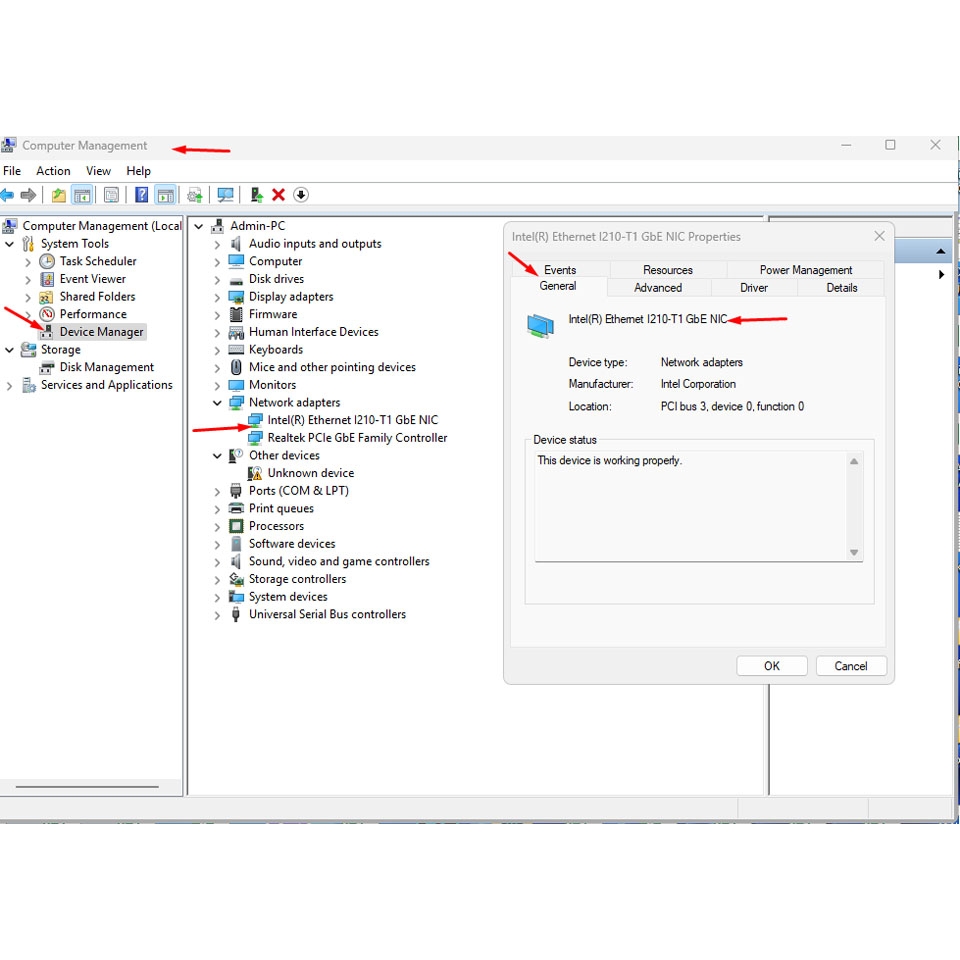The width and height of the screenshot is (960, 960).
Task: Open Device Manager in the left tree
Action: tap(101, 332)
